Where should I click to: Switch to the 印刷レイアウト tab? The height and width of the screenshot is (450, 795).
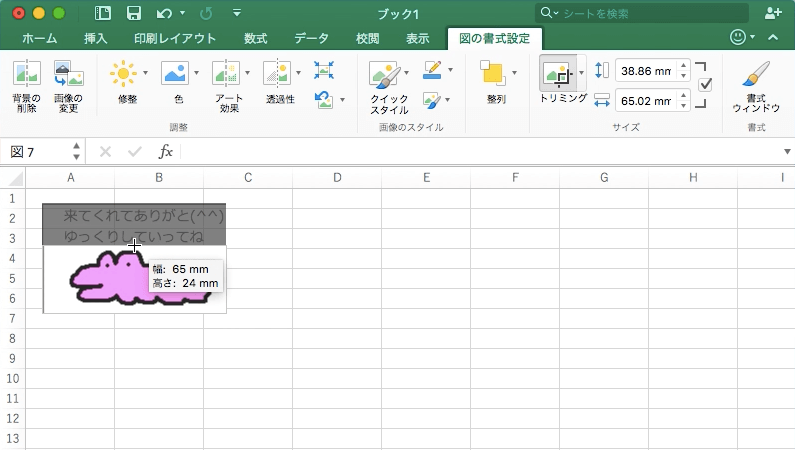click(x=175, y=39)
